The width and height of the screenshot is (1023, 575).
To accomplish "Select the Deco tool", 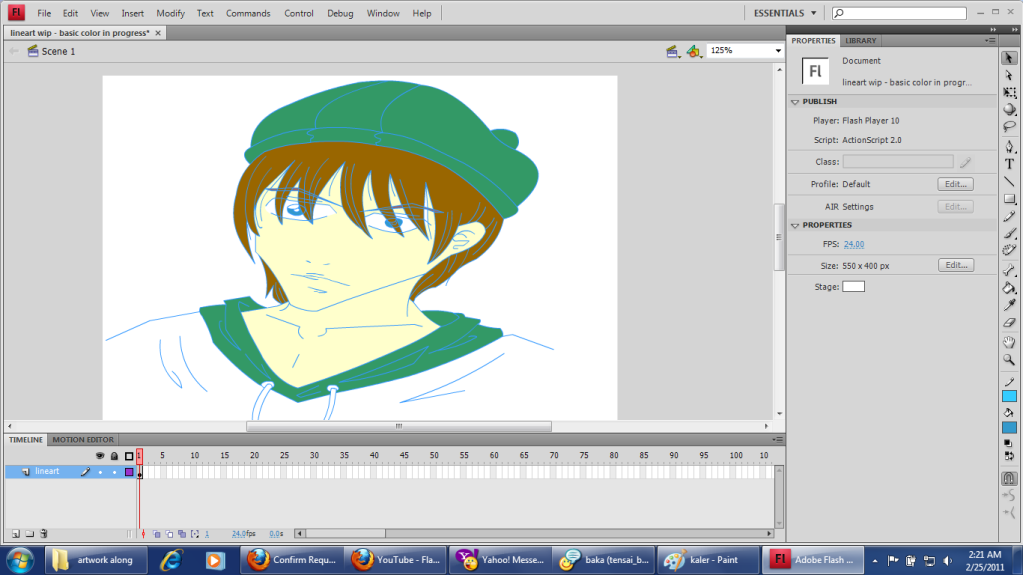I will [x=1009, y=249].
